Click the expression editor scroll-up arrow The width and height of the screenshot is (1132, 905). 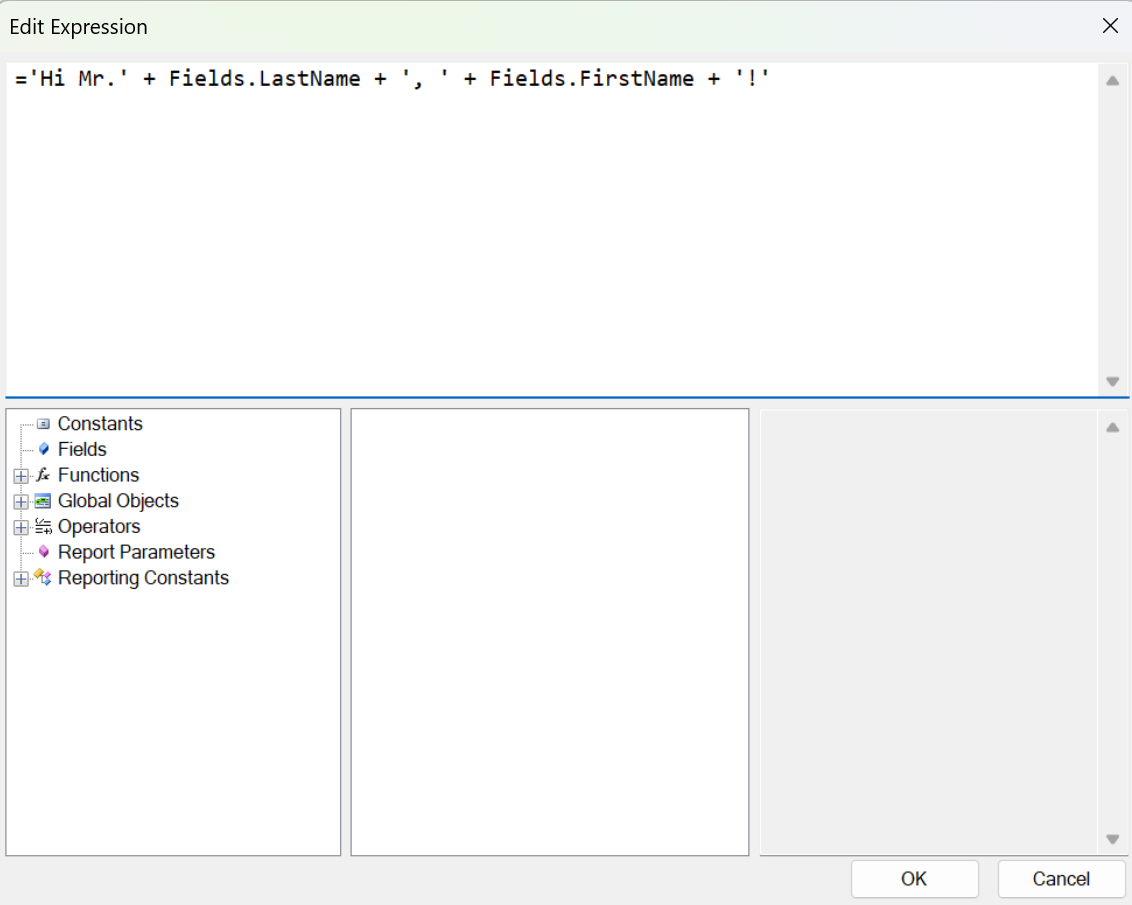pos(1112,79)
